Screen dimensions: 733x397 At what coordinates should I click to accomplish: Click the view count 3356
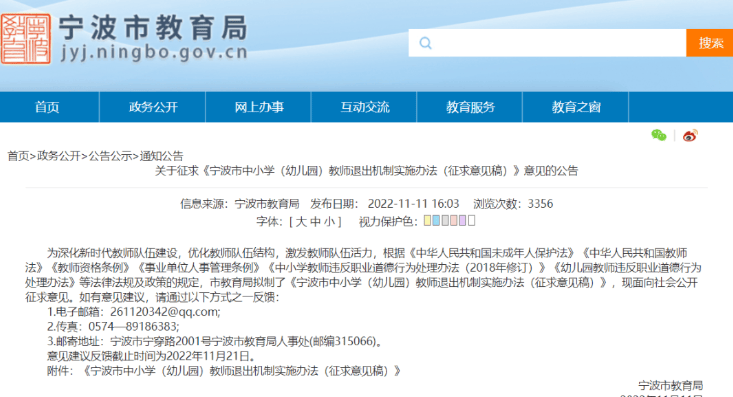540,204
